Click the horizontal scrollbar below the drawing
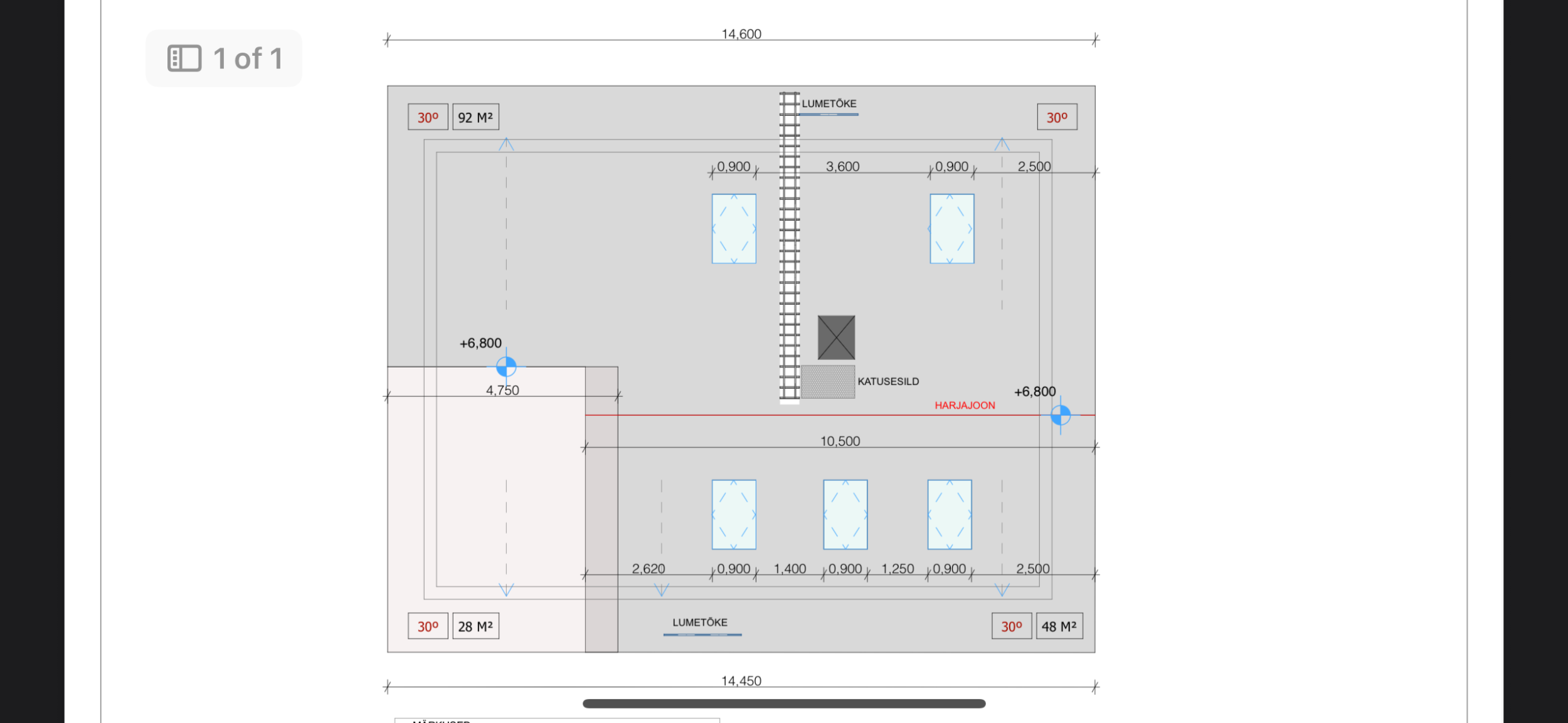 pyautogui.click(x=783, y=704)
